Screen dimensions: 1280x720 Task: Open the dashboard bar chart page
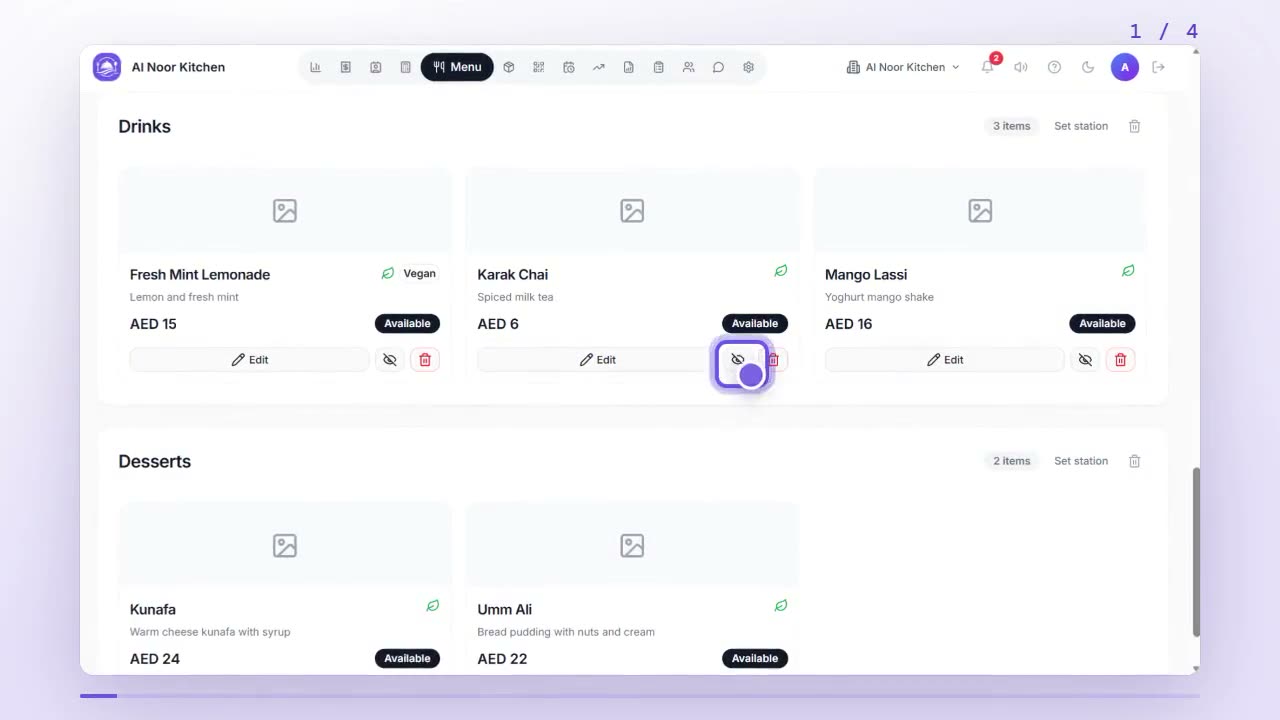coord(315,67)
